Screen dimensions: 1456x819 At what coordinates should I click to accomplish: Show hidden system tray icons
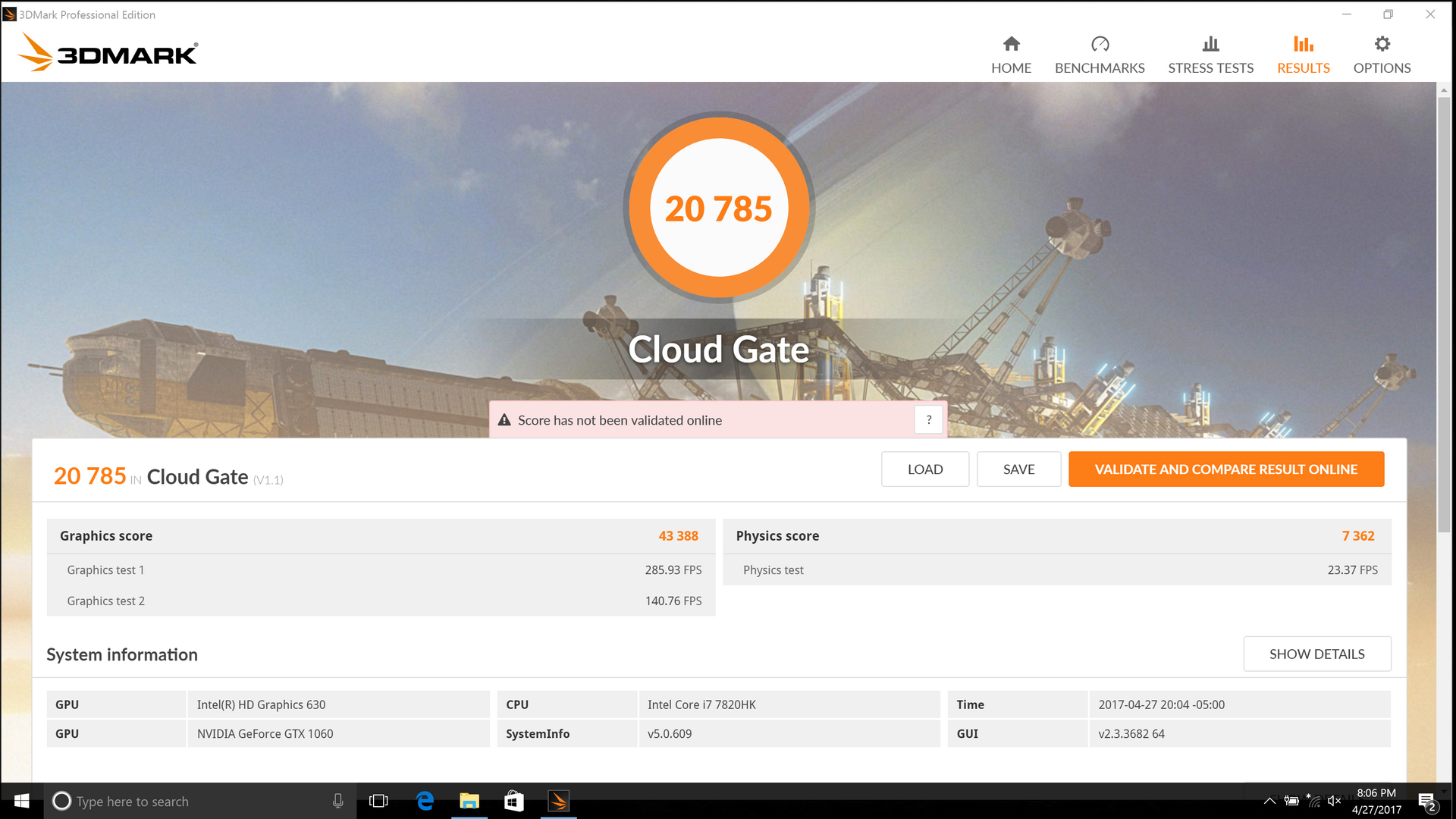[1269, 801]
